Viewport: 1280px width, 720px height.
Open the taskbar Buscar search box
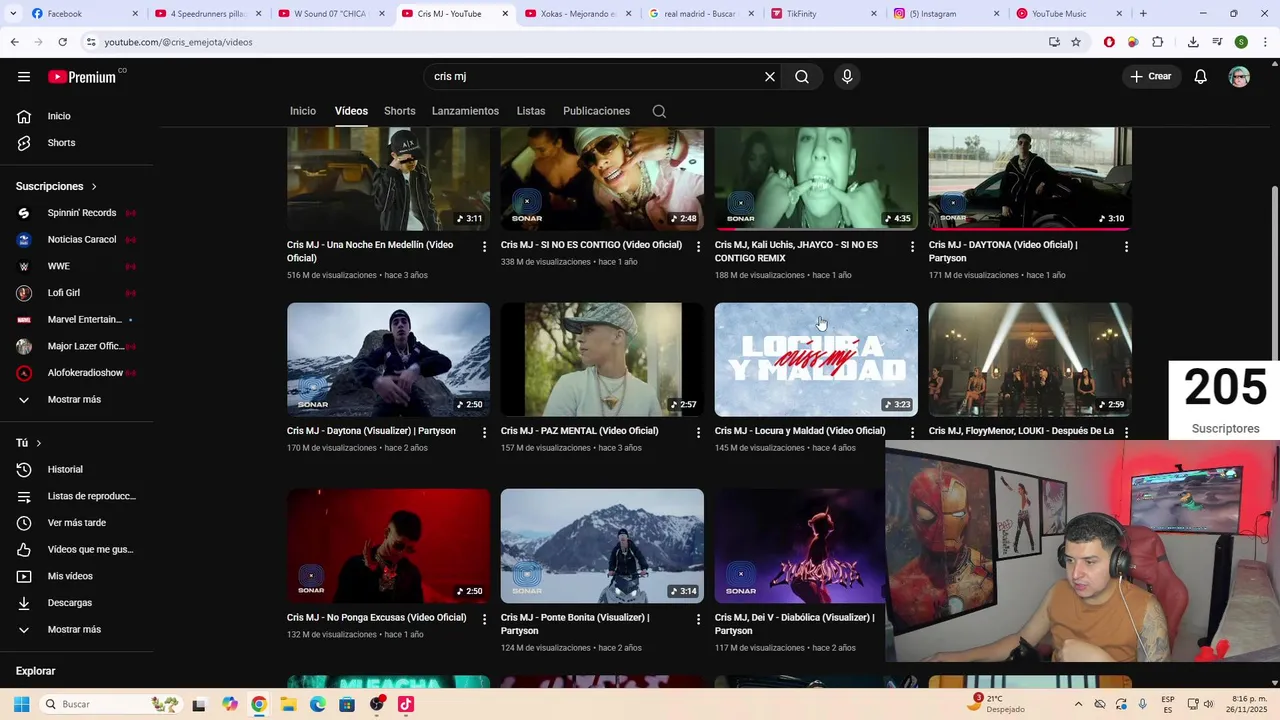[110, 704]
